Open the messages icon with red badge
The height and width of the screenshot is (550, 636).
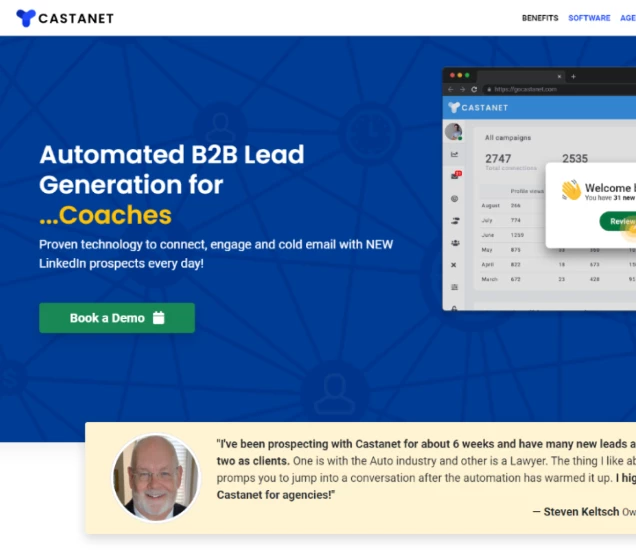click(x=456, y=175)
